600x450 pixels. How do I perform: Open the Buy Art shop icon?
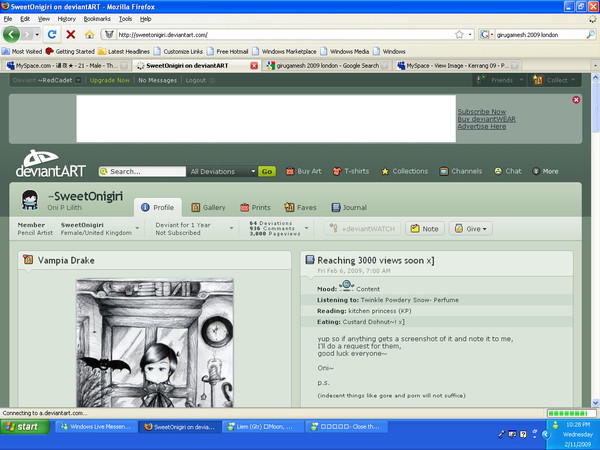[x=290, y=171]
